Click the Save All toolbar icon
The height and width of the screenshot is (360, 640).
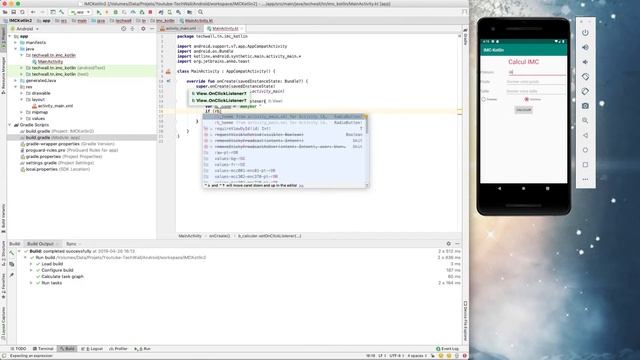pos(13,12)
